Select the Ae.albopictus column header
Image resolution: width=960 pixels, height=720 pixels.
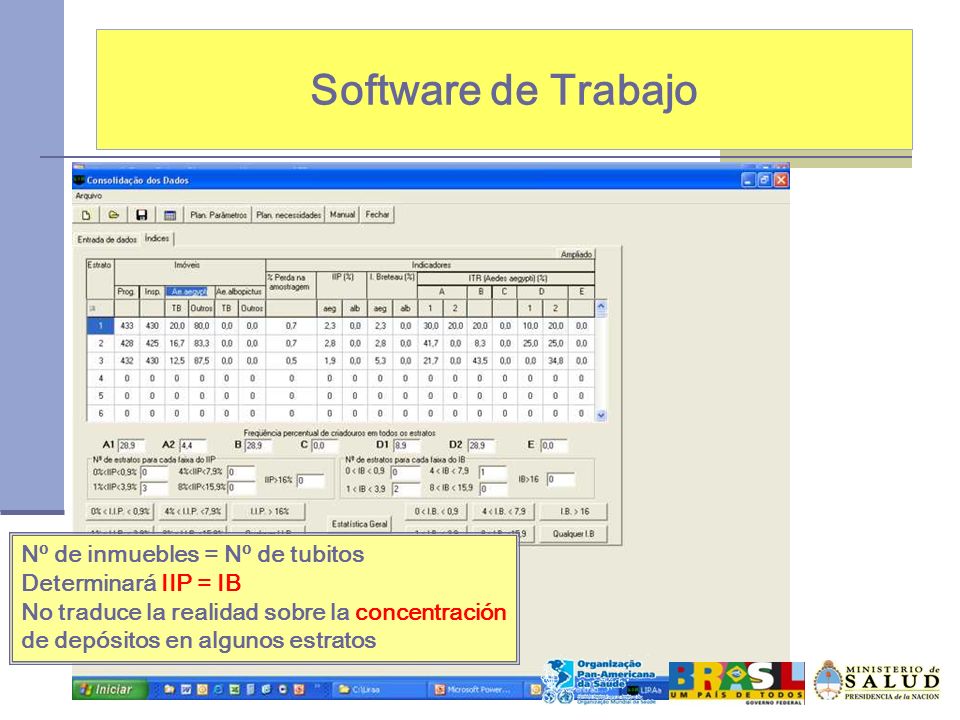[x=239, y=292]
